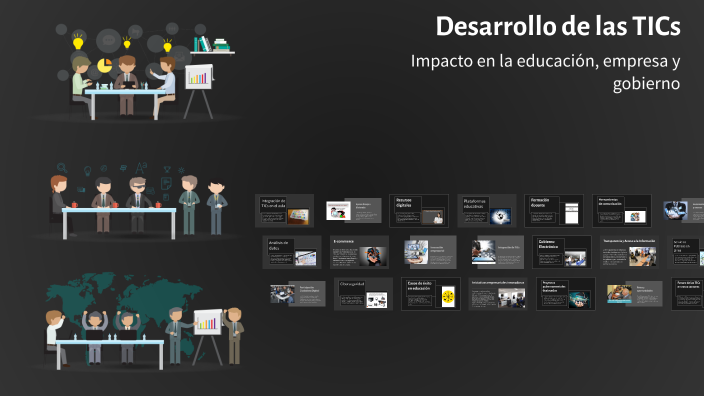Open the 'Proyectos gubernamentales destacados' slide thumbnail
The image size is (704, 396).
click(566, 294)
